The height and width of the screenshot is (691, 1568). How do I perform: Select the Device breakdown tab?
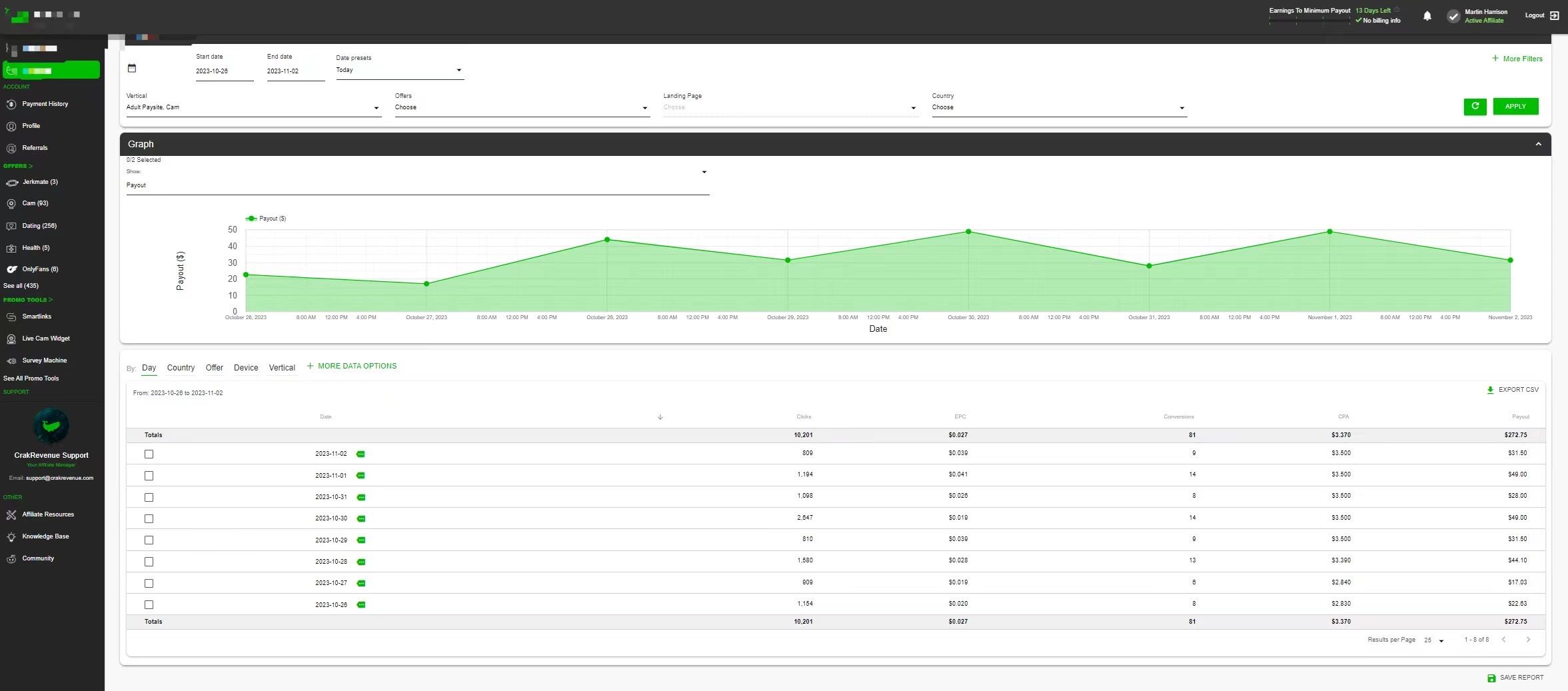click(245, 368)
